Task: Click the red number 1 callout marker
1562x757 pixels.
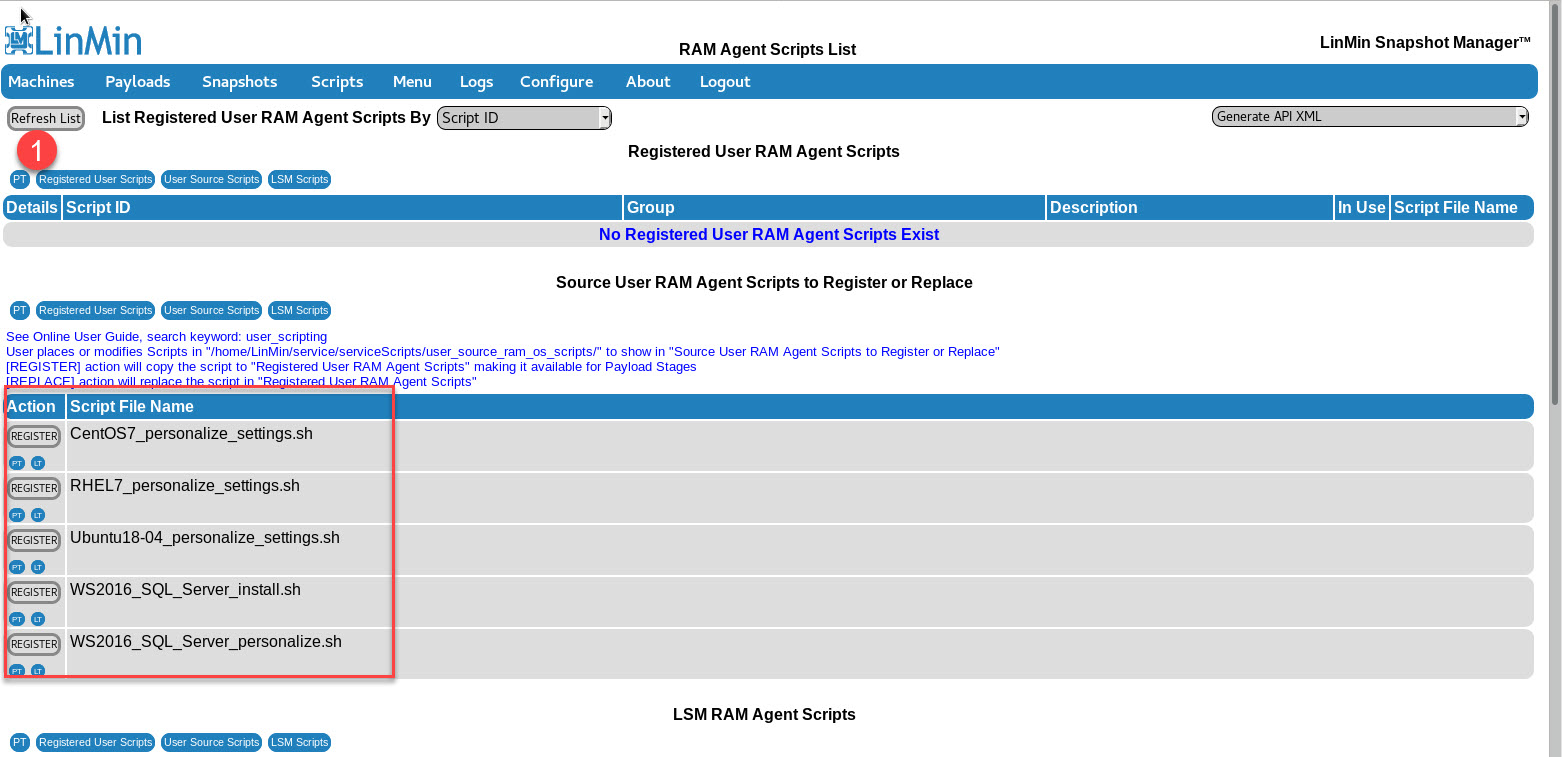Action: 37,151
